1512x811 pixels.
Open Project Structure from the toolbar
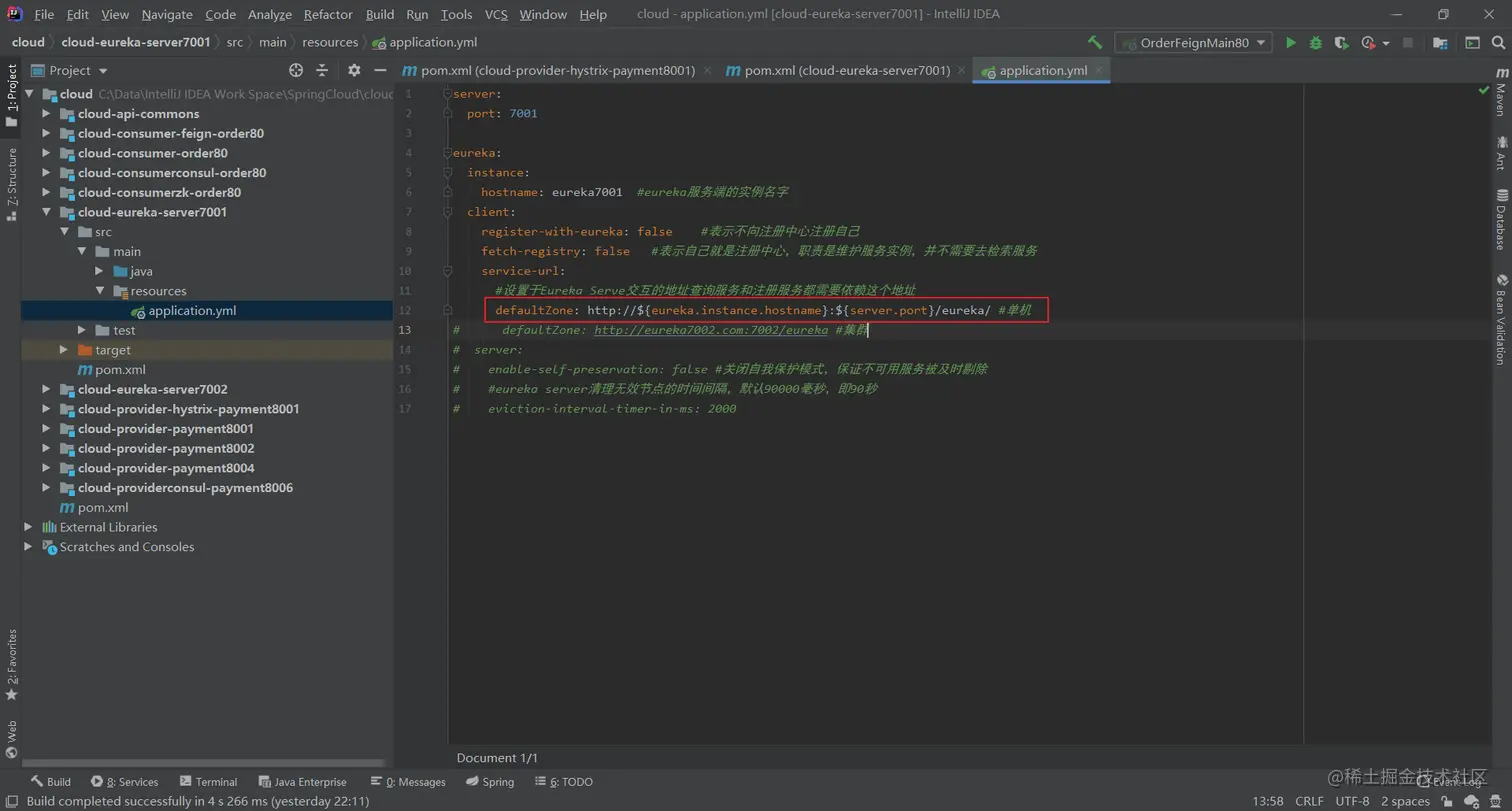pos(1440,43)
